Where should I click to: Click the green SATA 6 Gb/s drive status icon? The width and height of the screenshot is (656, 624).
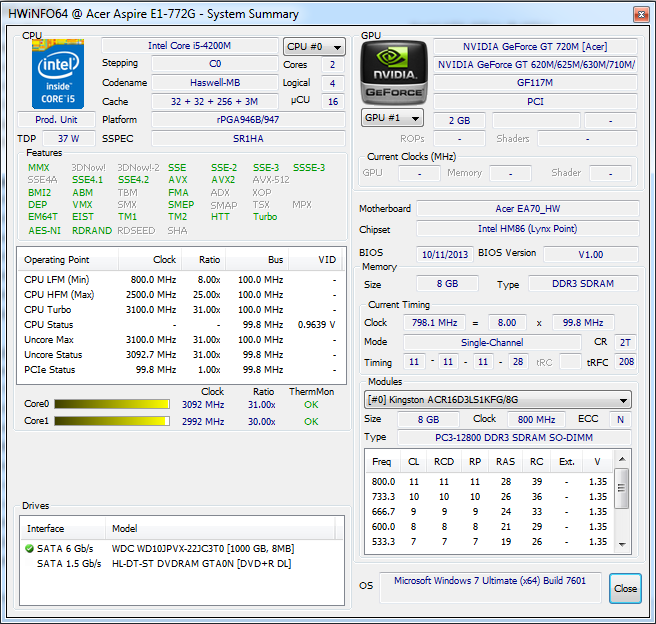[29, 548]
